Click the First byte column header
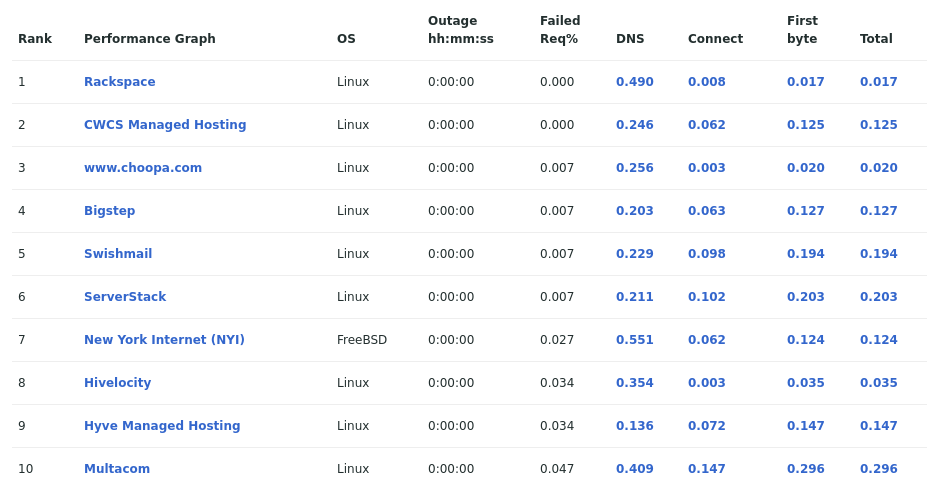939x490 pixels. (802, 29)
